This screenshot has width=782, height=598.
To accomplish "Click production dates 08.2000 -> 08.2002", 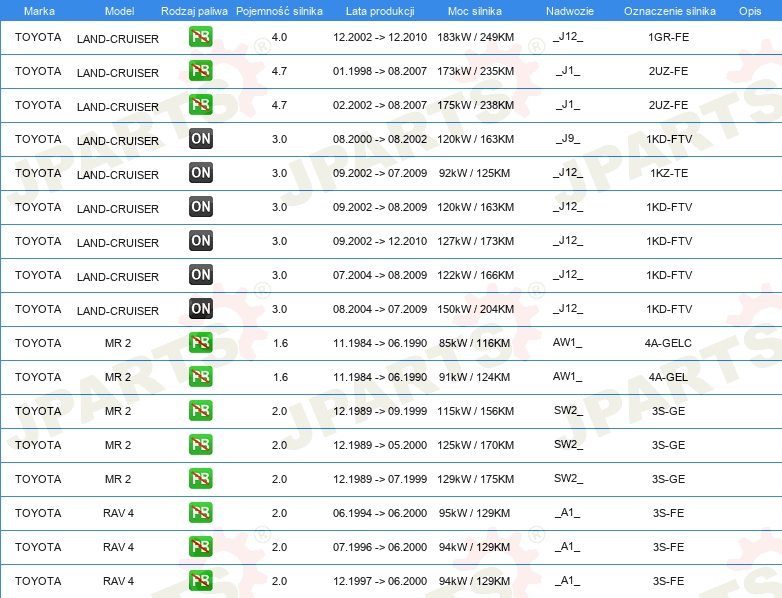I will tap(380, 139).
